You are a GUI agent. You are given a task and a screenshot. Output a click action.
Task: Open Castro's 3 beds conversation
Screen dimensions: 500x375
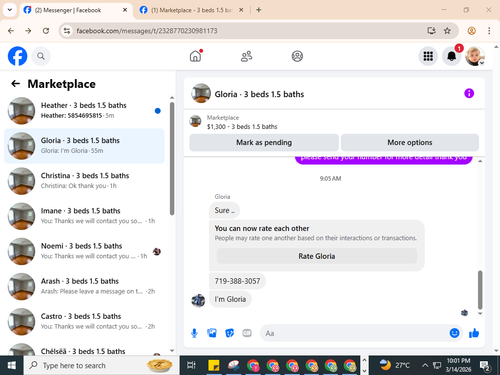tap(84, 321)
